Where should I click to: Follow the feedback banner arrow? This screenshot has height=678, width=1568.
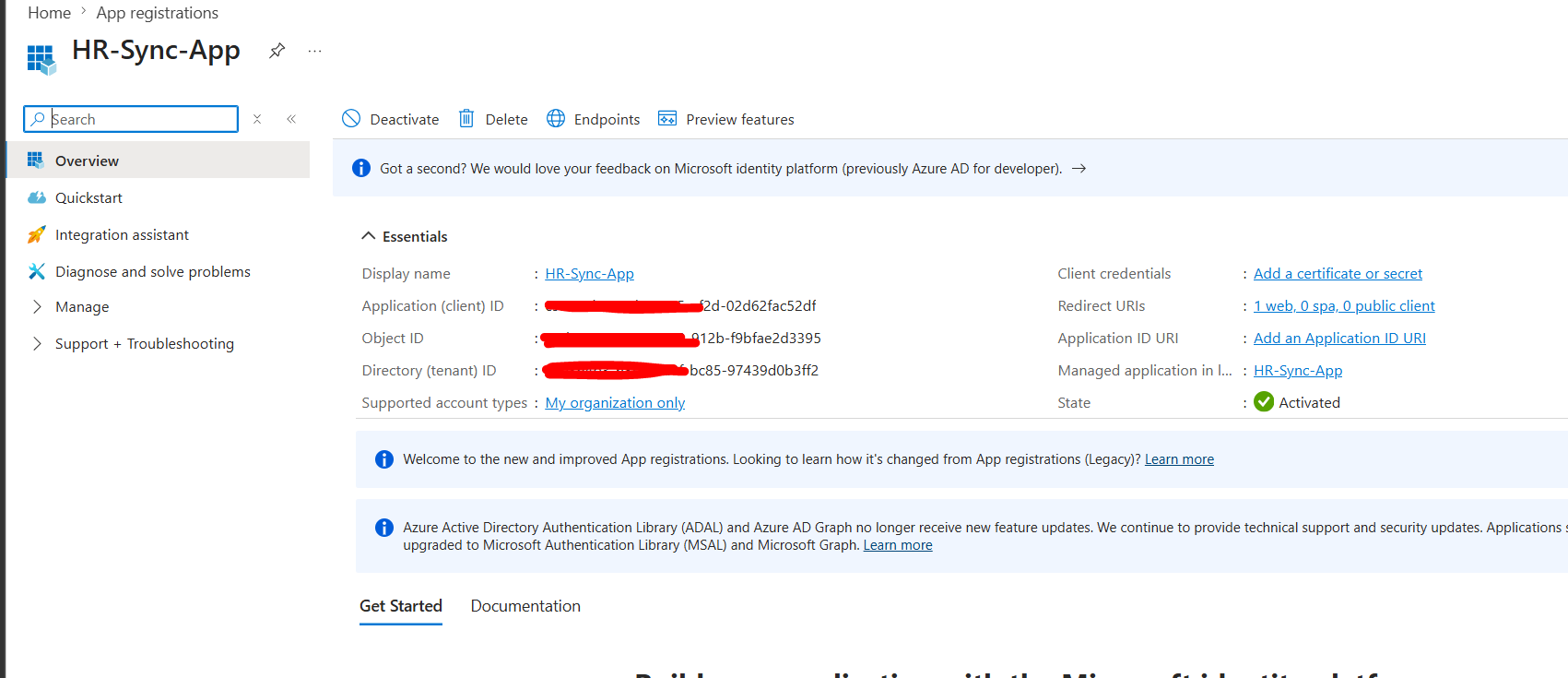1079,169
